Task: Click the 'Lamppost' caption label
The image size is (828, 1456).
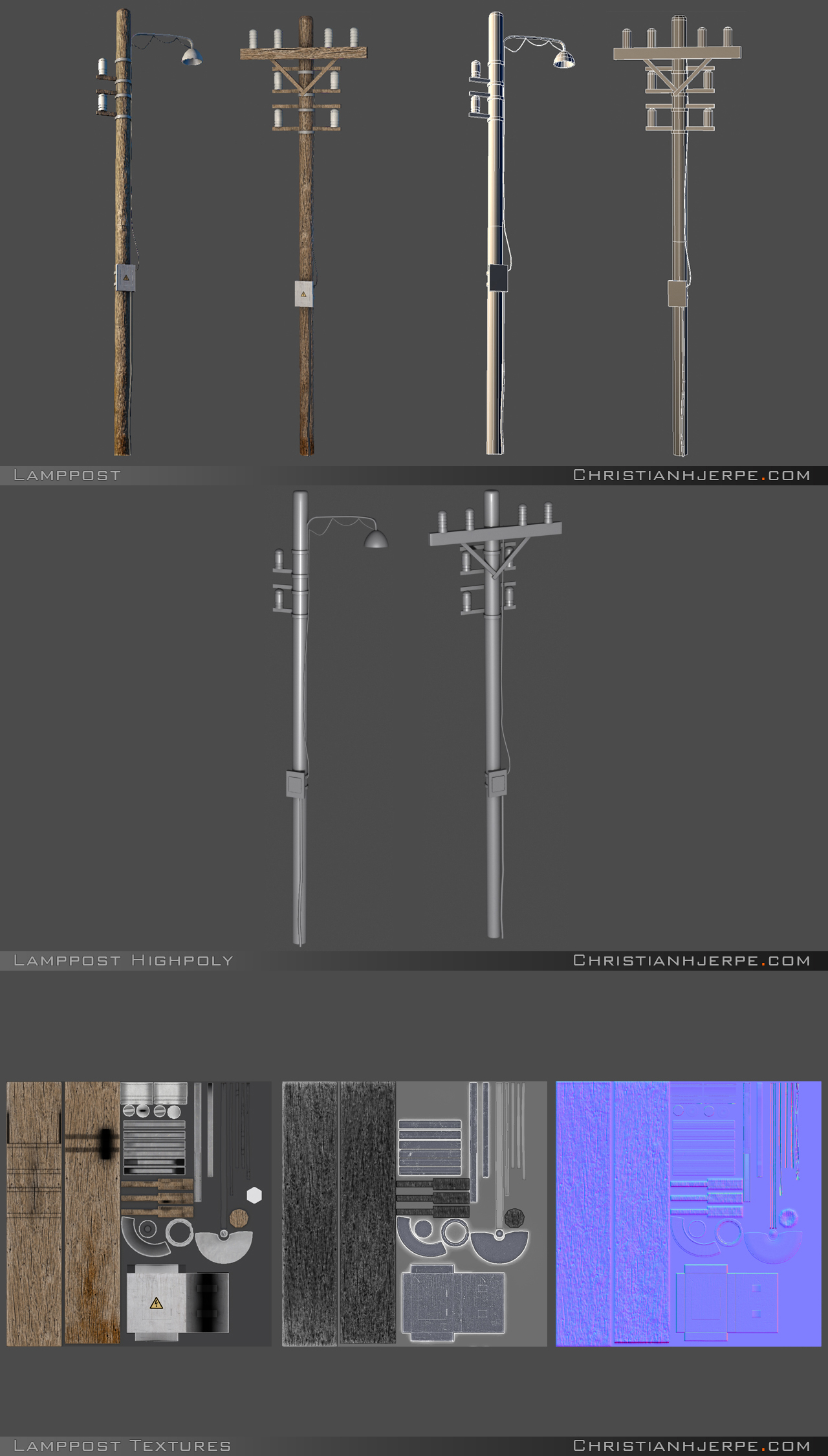Action: [x=67, y=476]
